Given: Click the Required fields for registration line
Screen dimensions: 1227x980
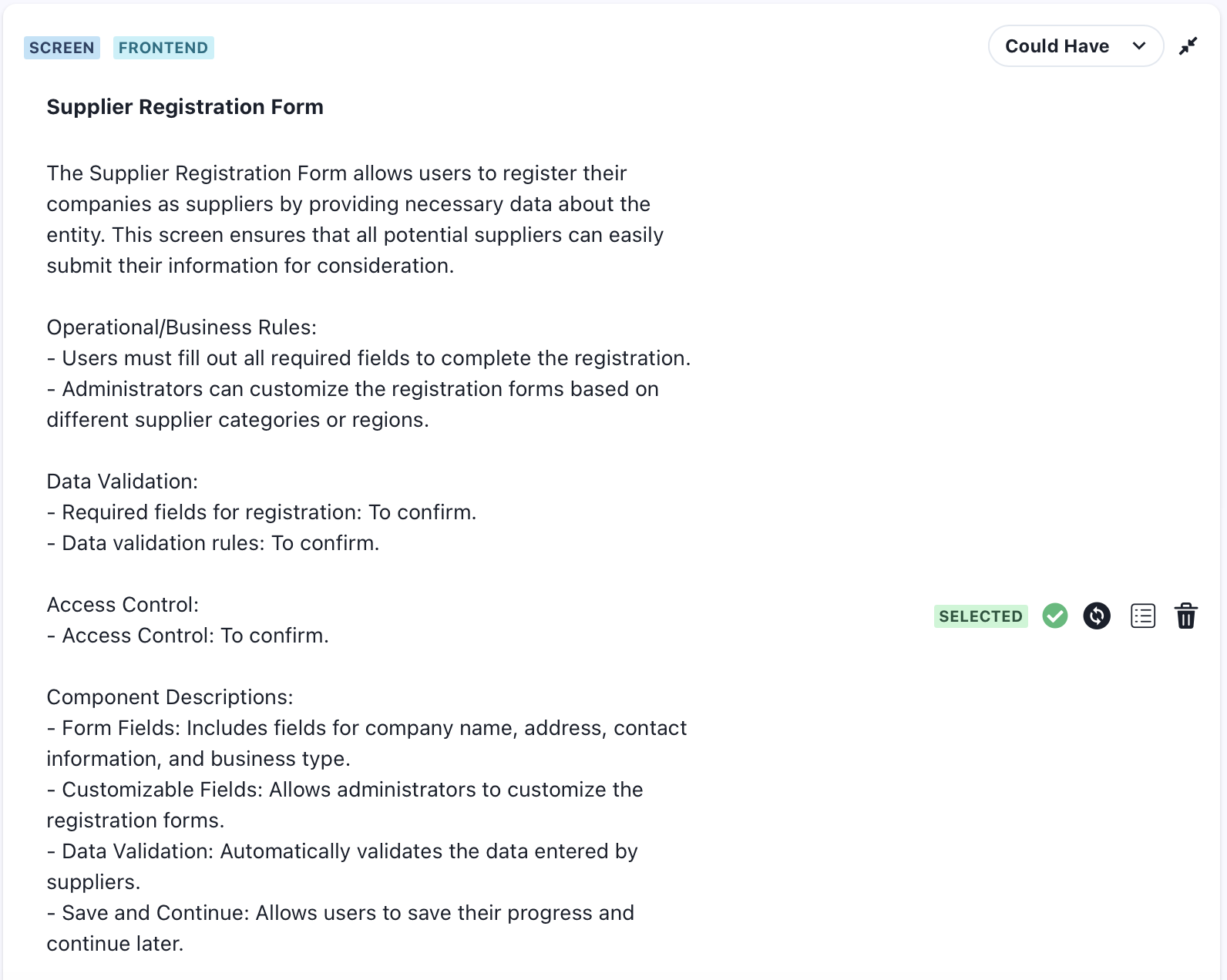Looking at the screenshot, I should [261, 512].
